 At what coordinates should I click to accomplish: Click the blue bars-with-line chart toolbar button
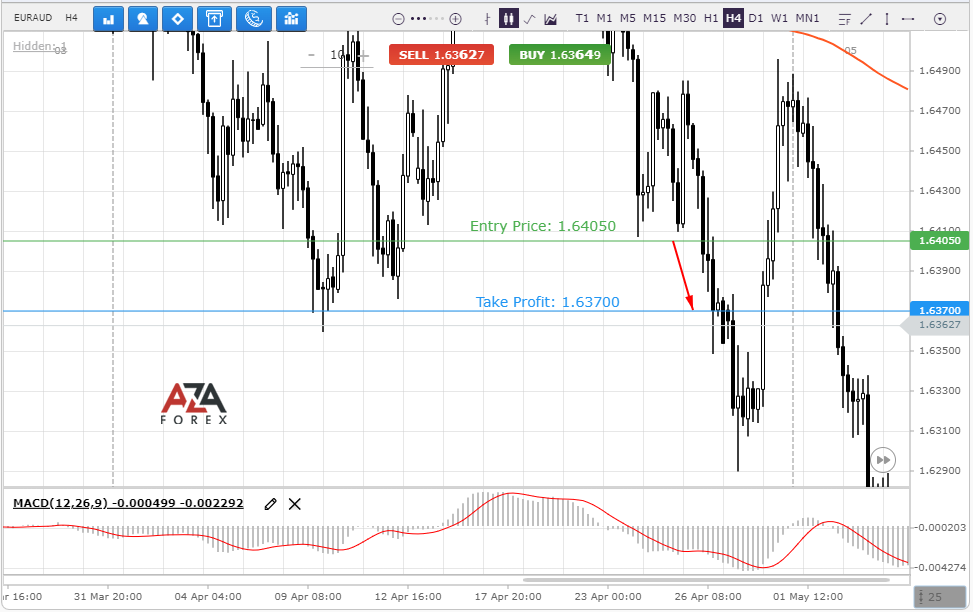[x=291, y=19]
